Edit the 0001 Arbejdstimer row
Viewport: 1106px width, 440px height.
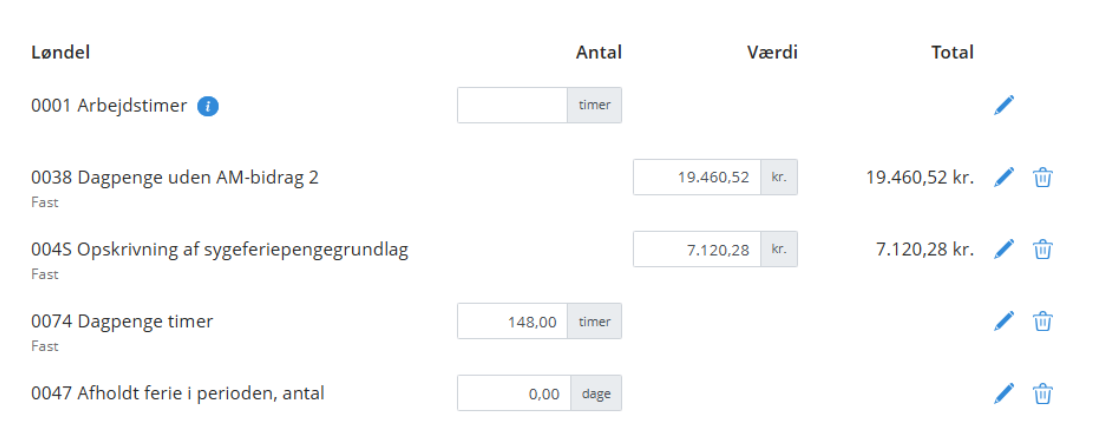pyautogui.click(x=1004, y=105)
